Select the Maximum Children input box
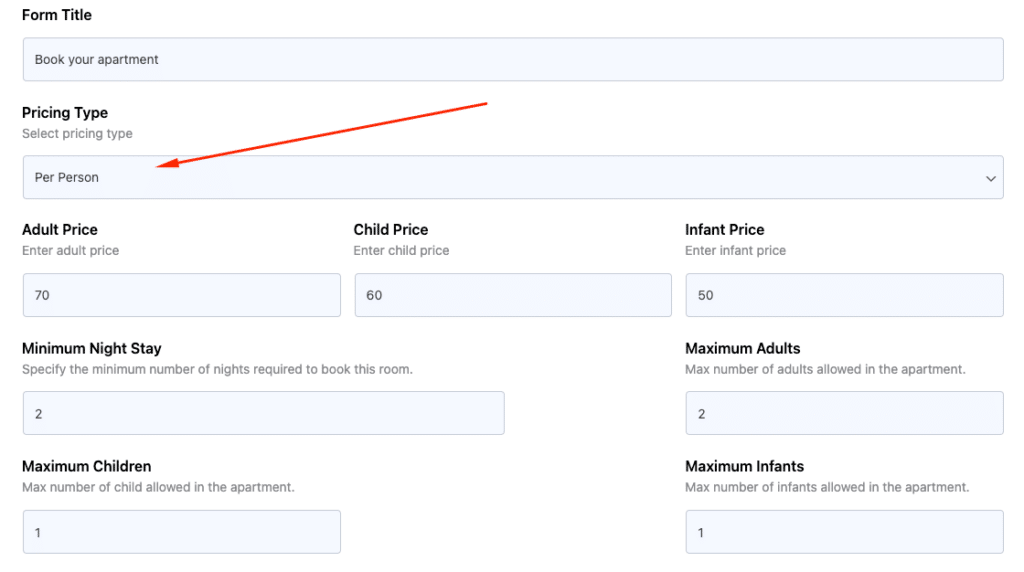1024x572 pixels. click(x=182, y=532)
